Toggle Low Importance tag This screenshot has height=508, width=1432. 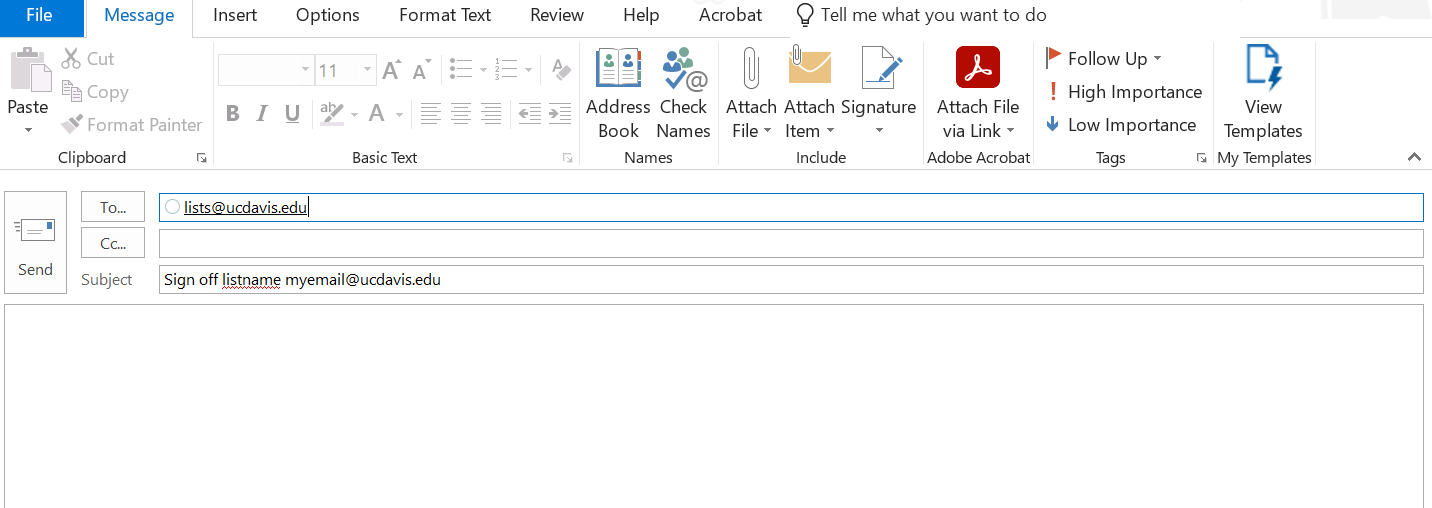1120,125
